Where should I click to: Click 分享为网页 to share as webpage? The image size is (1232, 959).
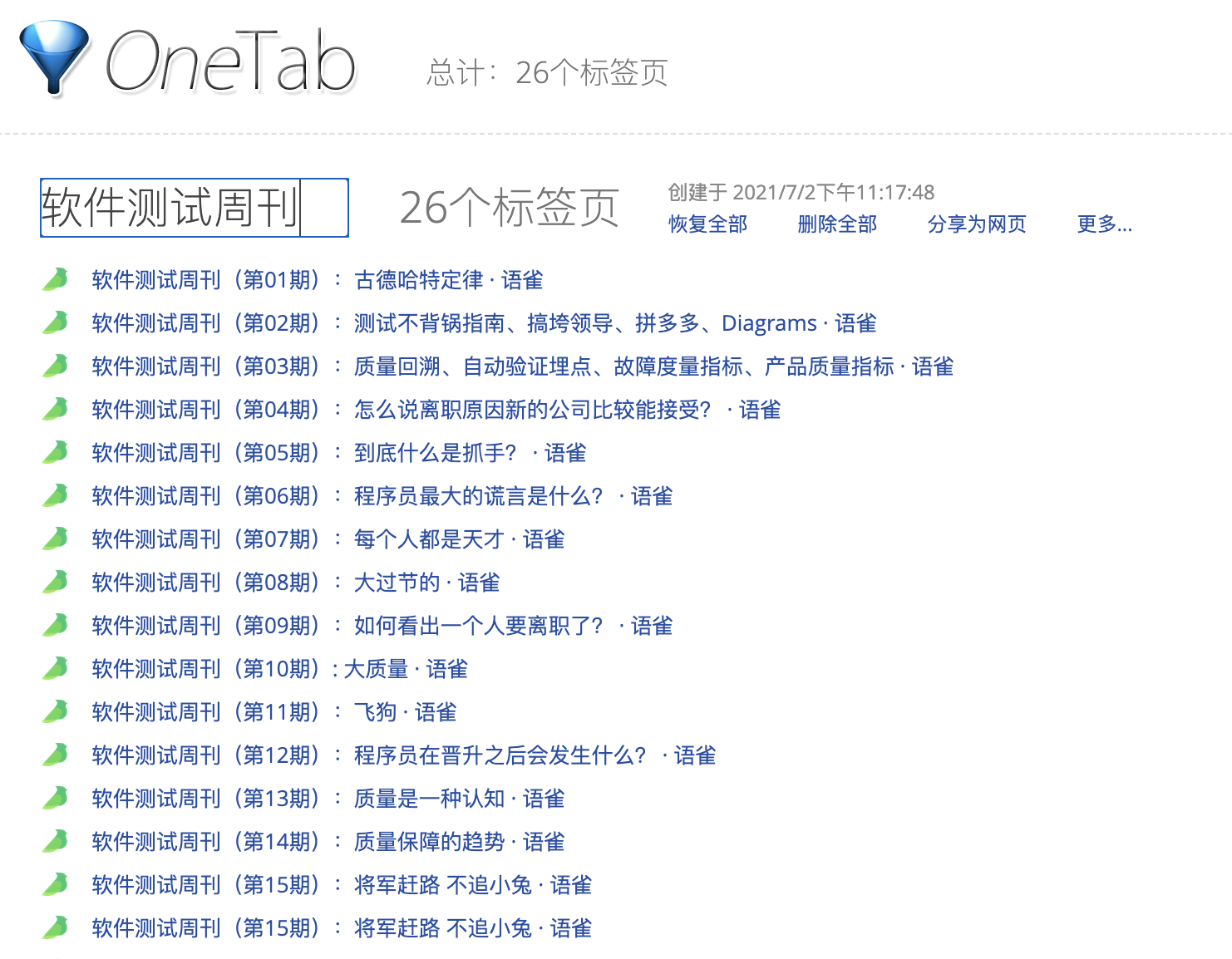point(977,224)
